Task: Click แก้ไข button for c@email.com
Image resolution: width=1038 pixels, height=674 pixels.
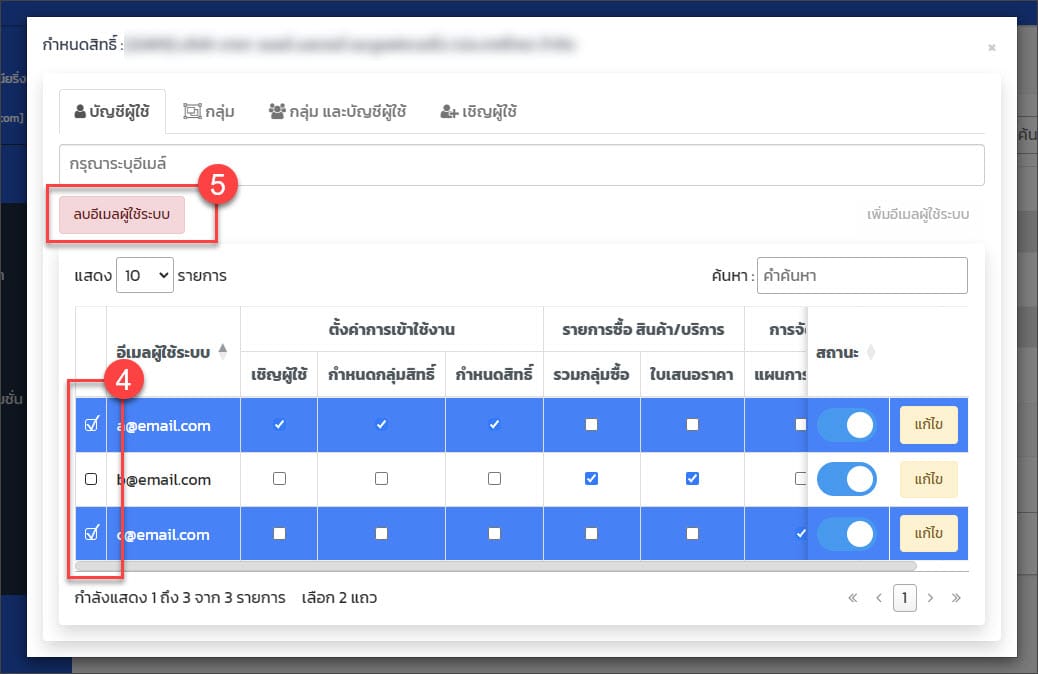Action: click(x=928, y=534)
